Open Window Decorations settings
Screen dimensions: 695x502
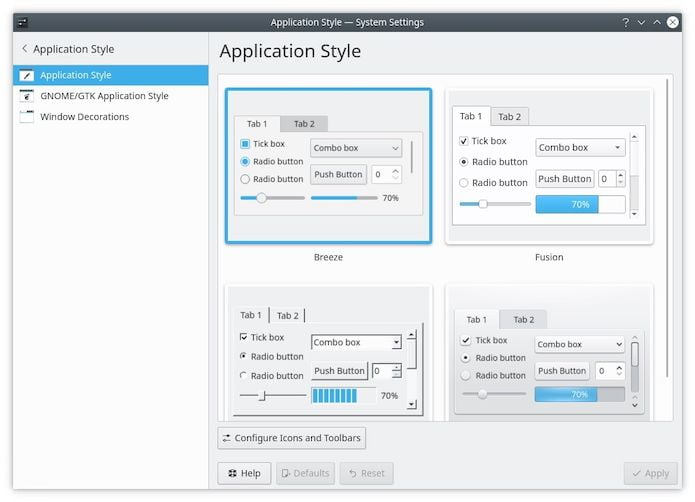coord(111,117)
